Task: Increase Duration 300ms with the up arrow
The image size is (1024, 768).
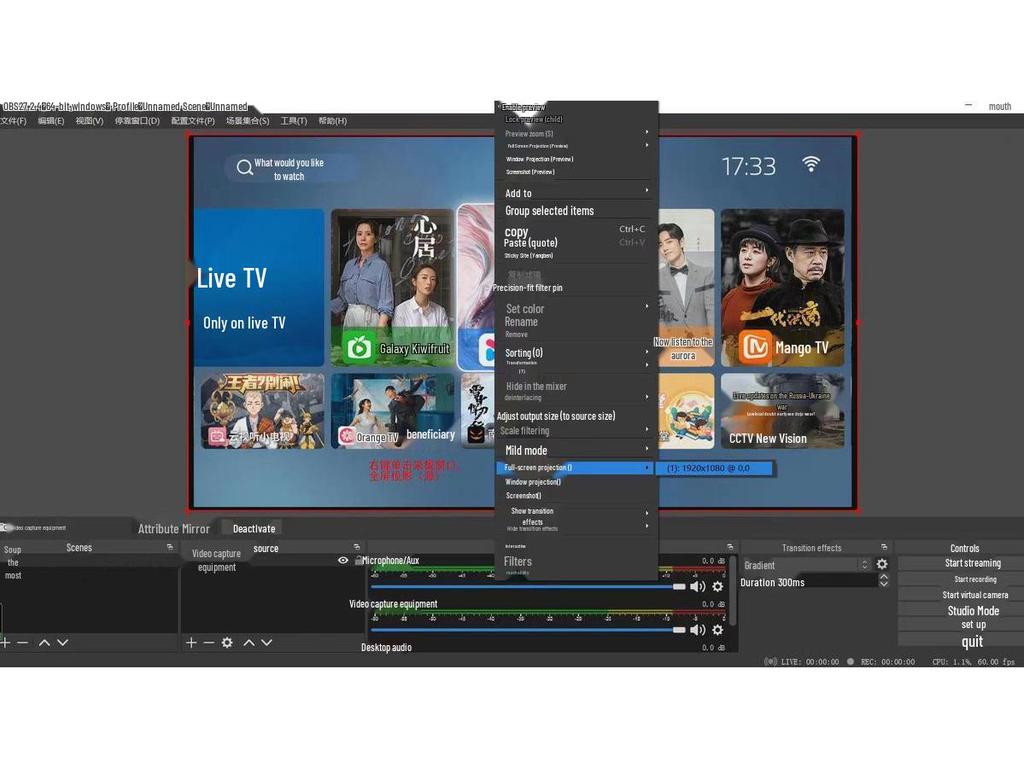Action: [884, 577]
